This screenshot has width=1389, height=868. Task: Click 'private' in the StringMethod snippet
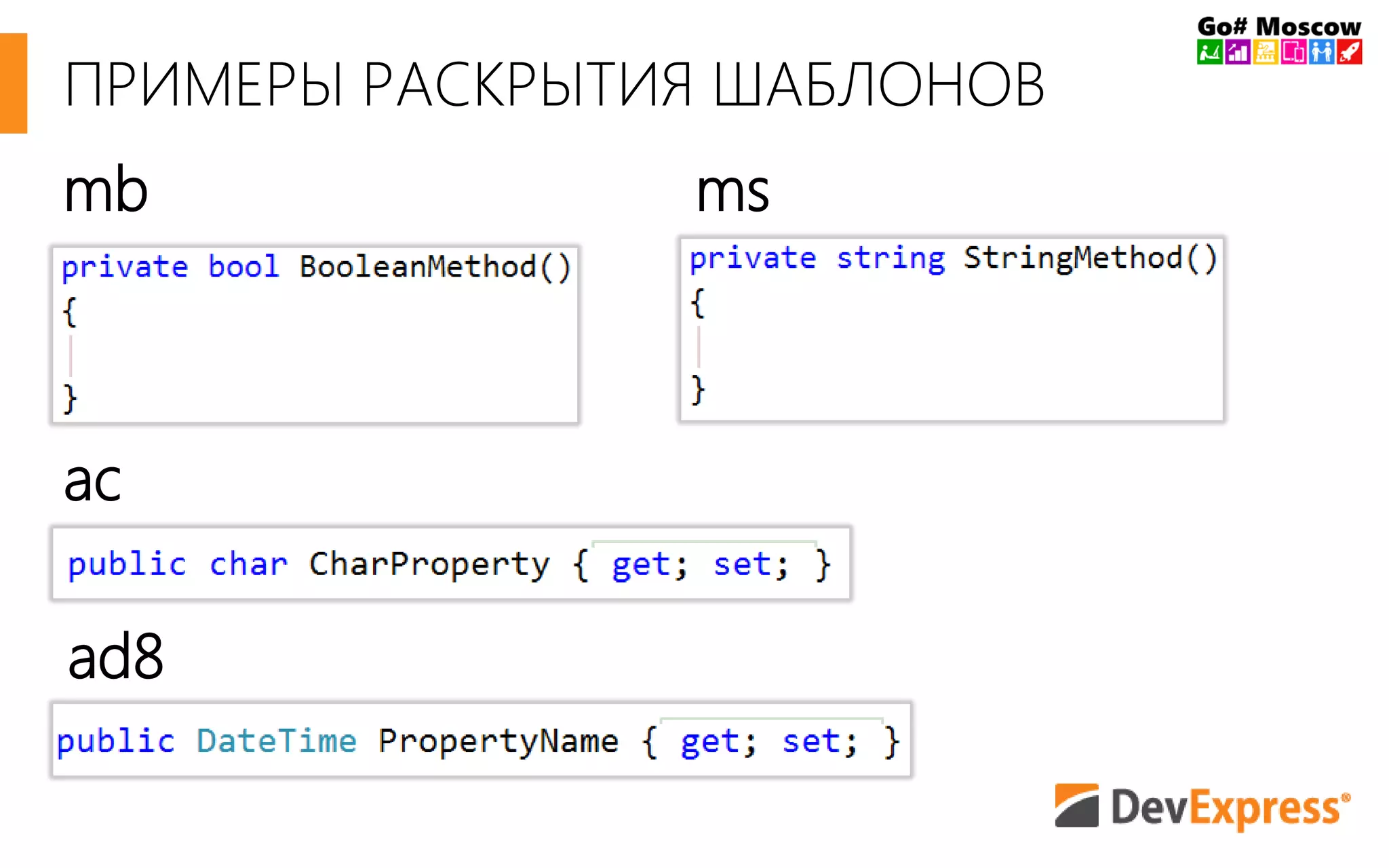pyautogui.click(x=753, y=258)
